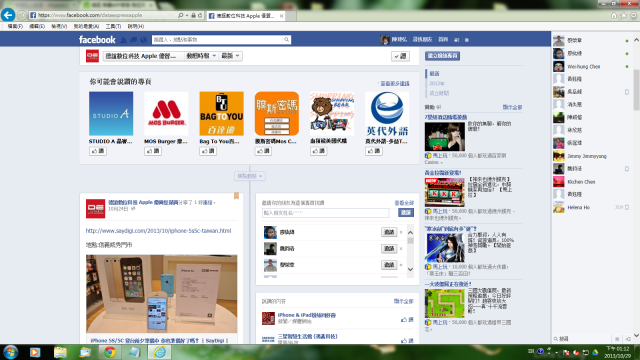The image size is (640, 360).
Task: Open MOS Burger page thumbnail
Action: 166,113
